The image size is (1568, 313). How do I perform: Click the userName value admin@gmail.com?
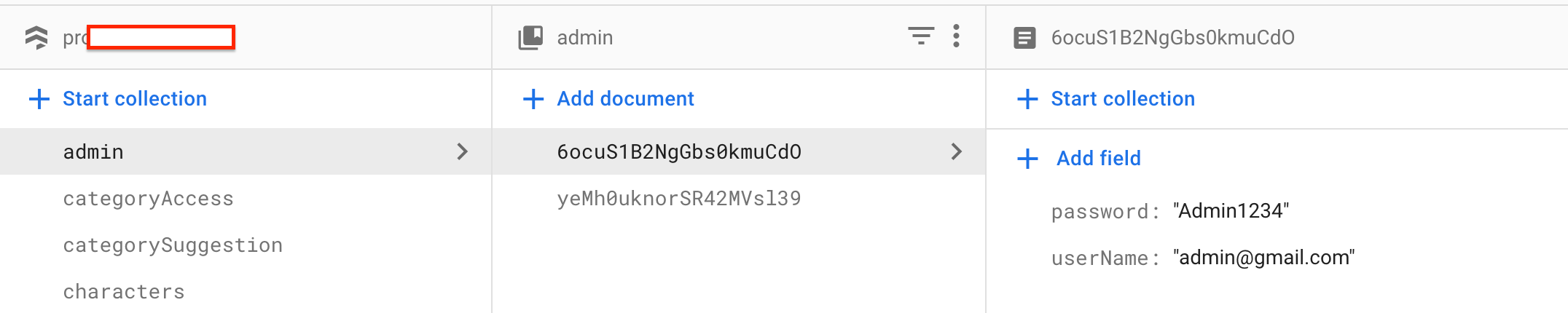point(1263,258)
